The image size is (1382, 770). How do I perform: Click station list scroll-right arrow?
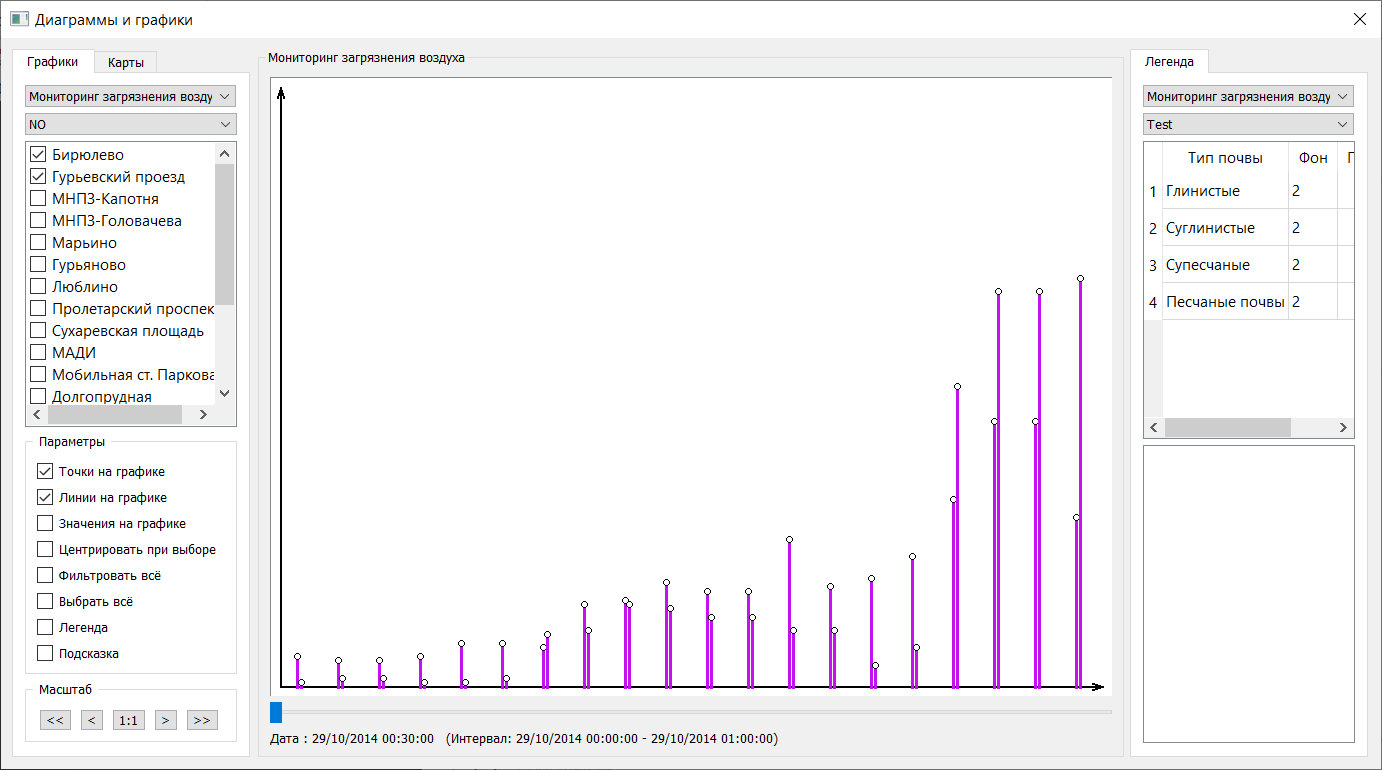click(203, 414)
